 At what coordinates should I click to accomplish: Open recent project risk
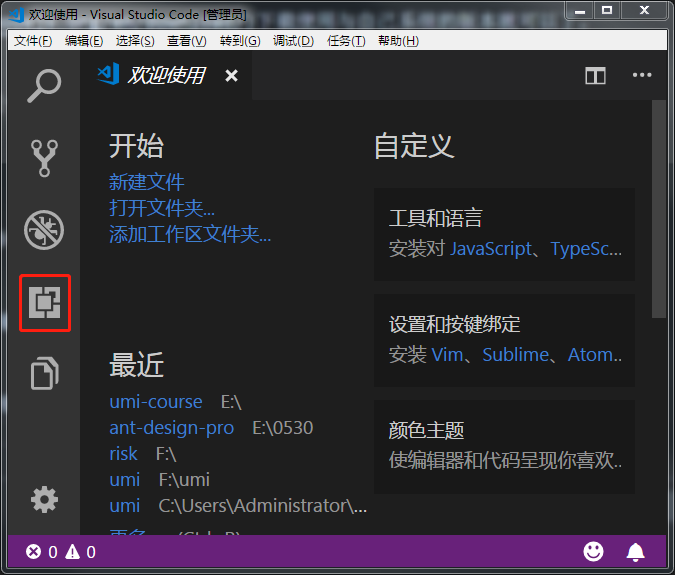(x=123, y=454)
